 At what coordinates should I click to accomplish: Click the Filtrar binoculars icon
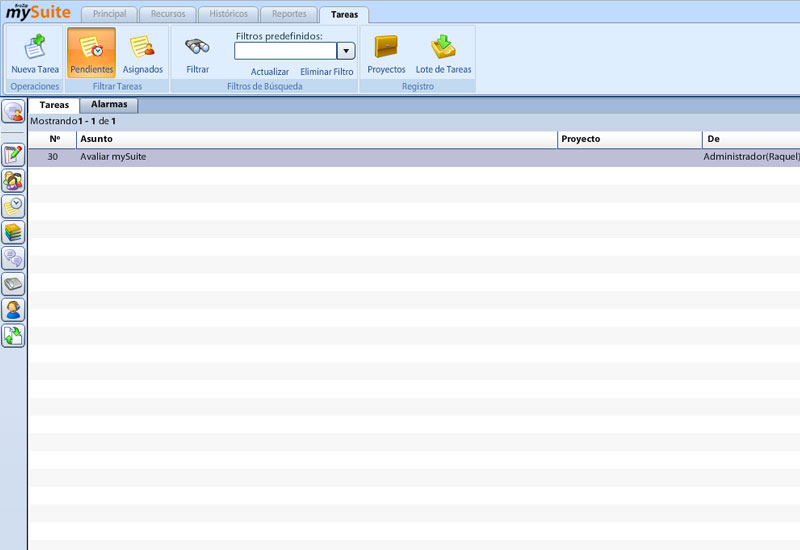click(x=197, y=53)
